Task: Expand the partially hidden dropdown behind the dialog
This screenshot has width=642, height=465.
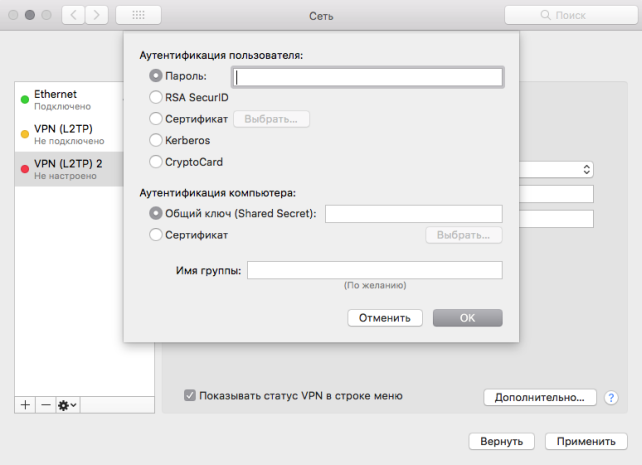Action: coord(586,170)
